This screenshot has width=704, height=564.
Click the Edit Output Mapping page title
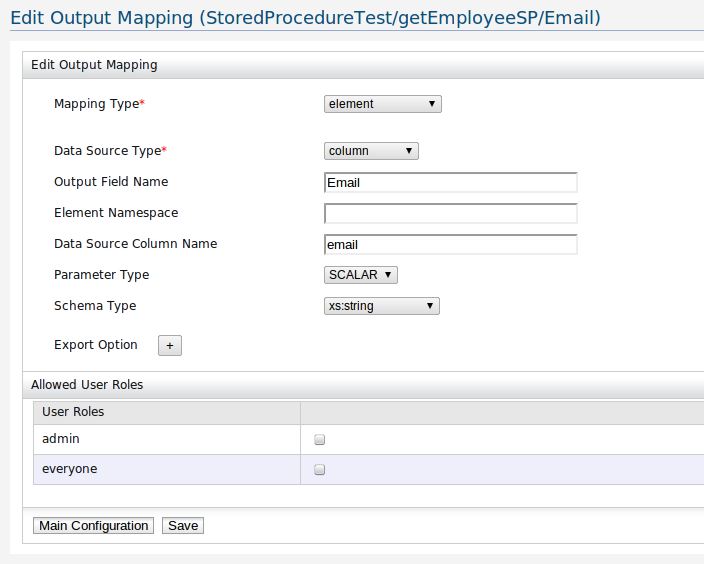pyautogui.click(x=305, y=18)
